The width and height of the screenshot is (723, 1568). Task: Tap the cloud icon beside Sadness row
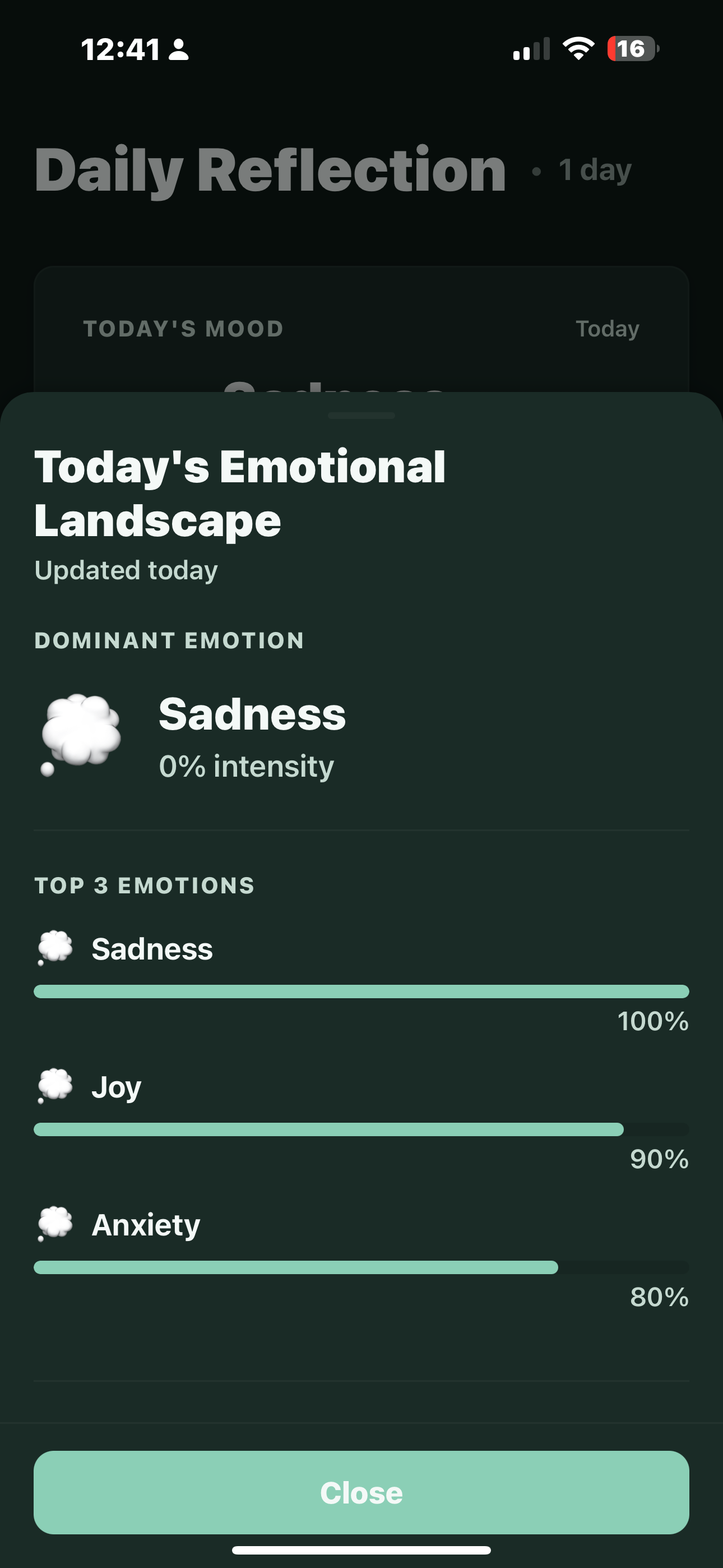[55, 947]
